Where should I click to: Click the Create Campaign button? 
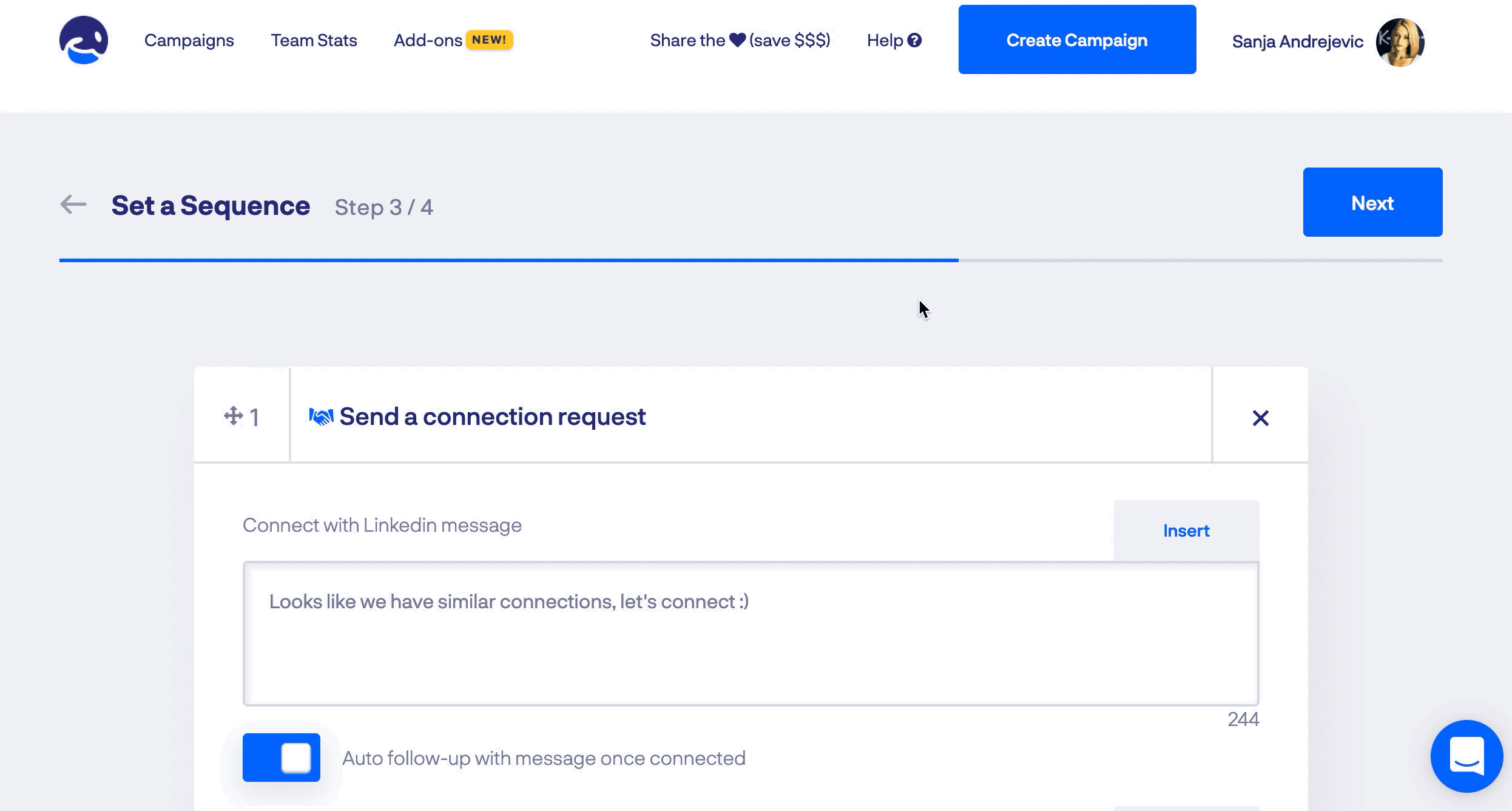1077,39
